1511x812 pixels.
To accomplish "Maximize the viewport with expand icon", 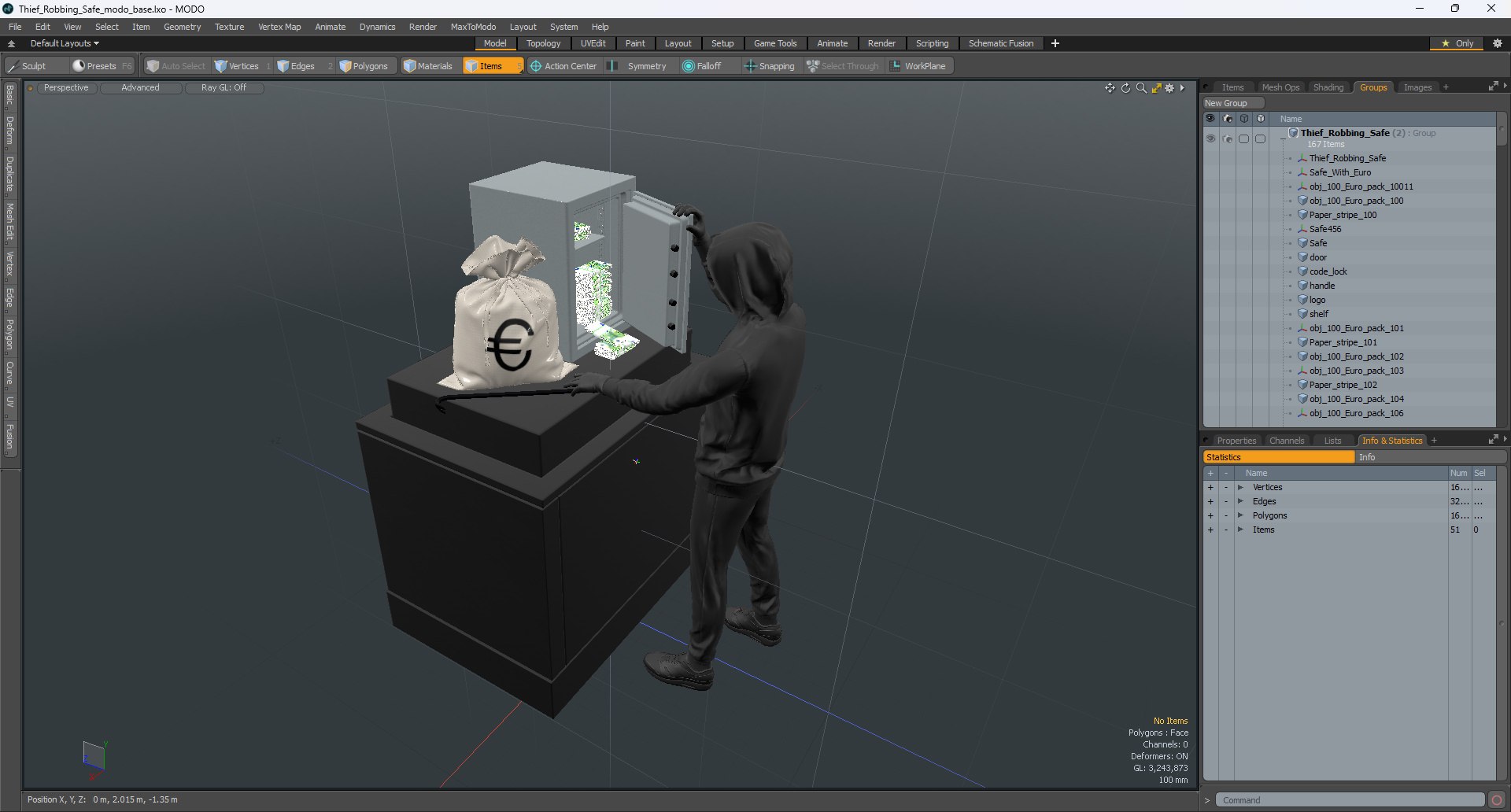I will pos(1156,88).
